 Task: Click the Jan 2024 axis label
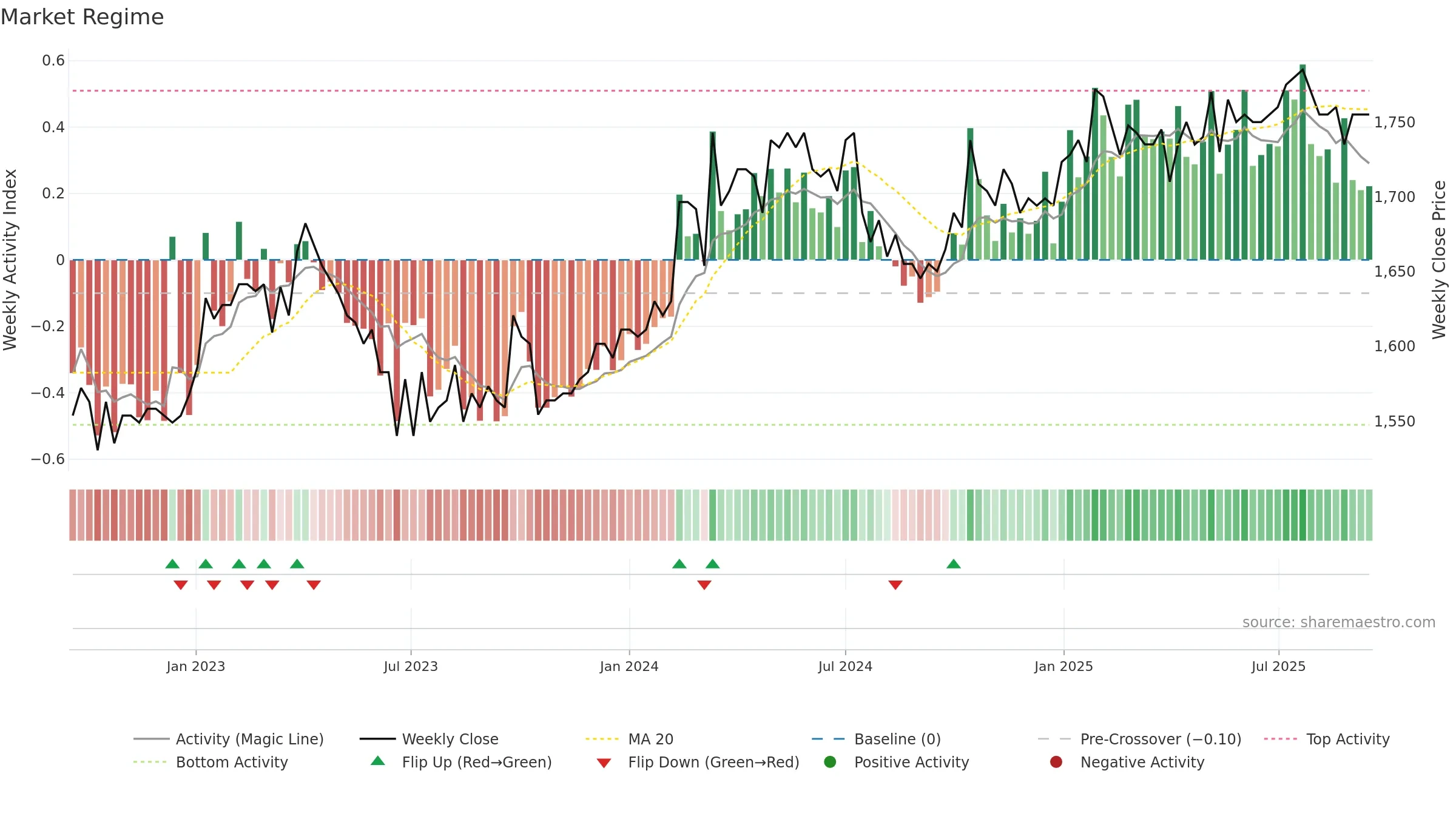(629, 667)
